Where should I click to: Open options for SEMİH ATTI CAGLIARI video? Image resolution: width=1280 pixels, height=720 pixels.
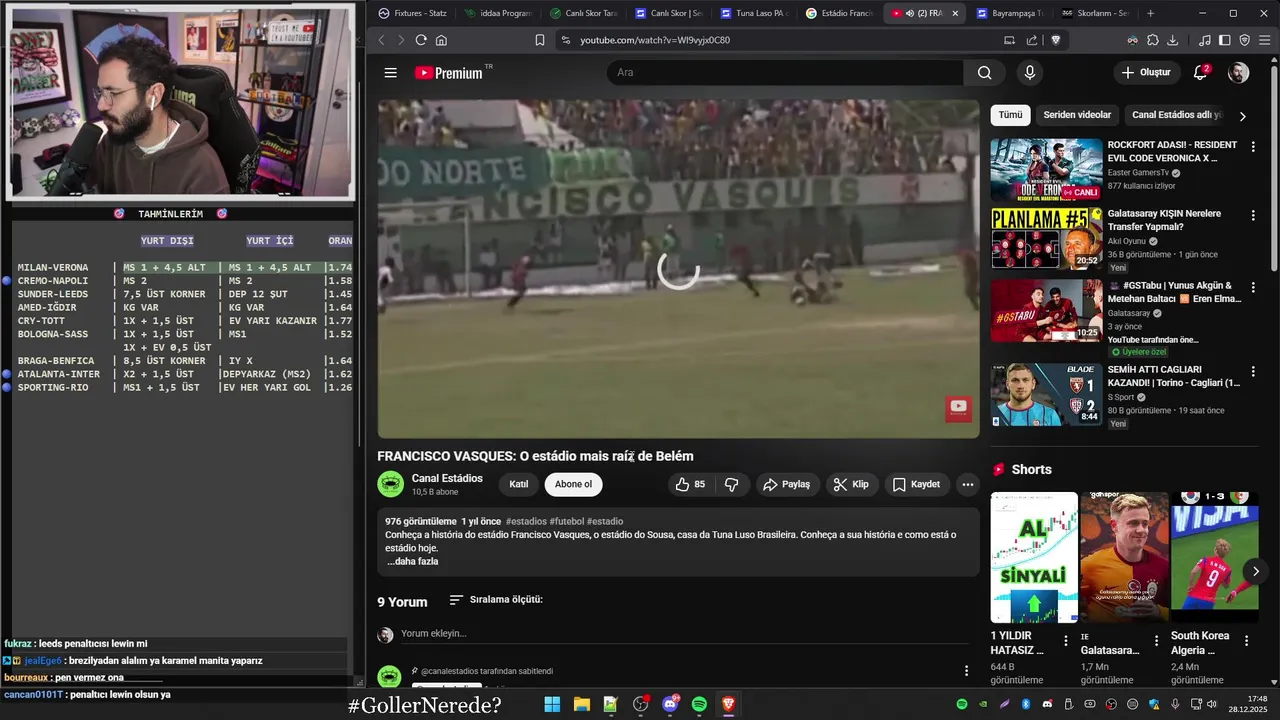click(x=1253, y=371)
